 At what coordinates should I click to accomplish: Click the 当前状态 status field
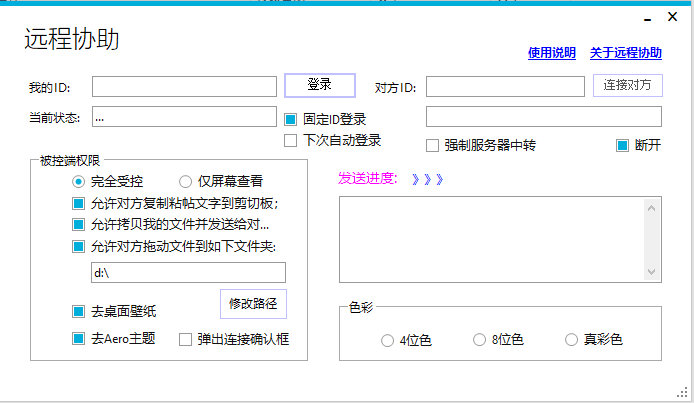184,116
